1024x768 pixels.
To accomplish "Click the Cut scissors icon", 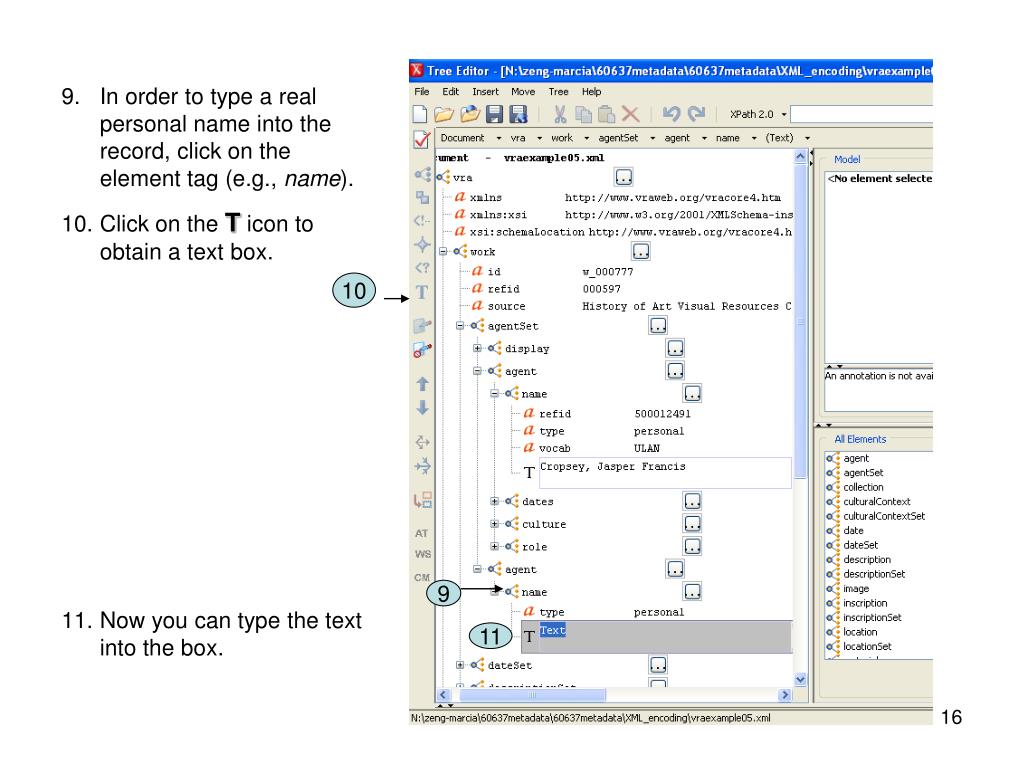I will tap(560, 114).
